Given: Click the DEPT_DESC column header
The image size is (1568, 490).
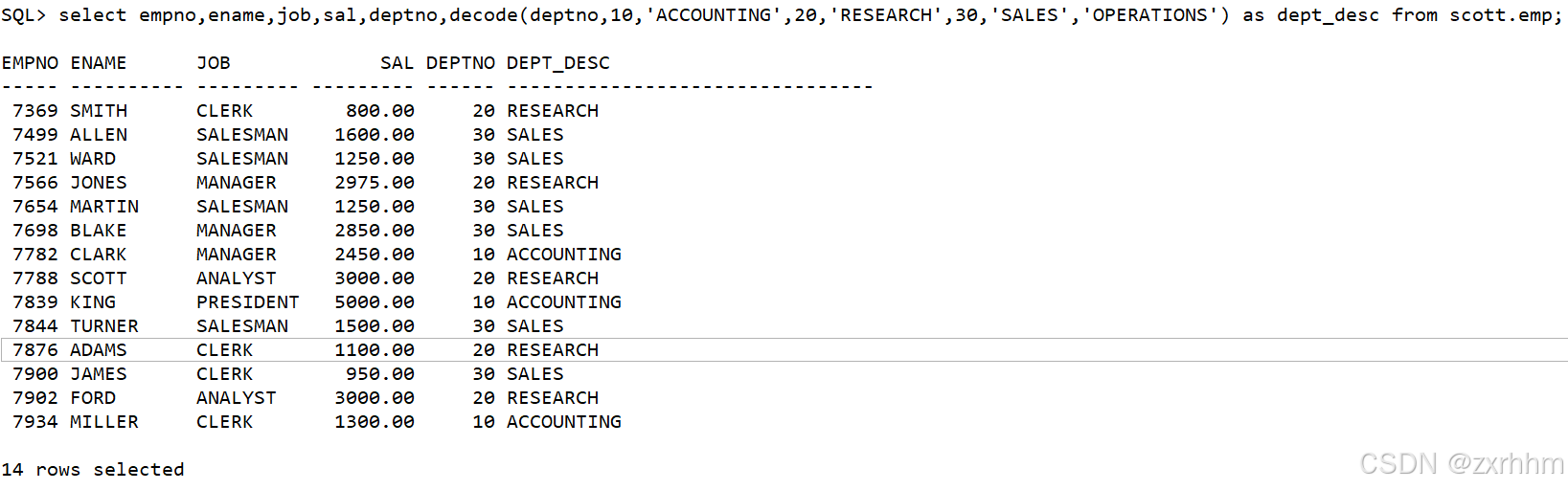Looking at the screenshot, I should (558, 63).
